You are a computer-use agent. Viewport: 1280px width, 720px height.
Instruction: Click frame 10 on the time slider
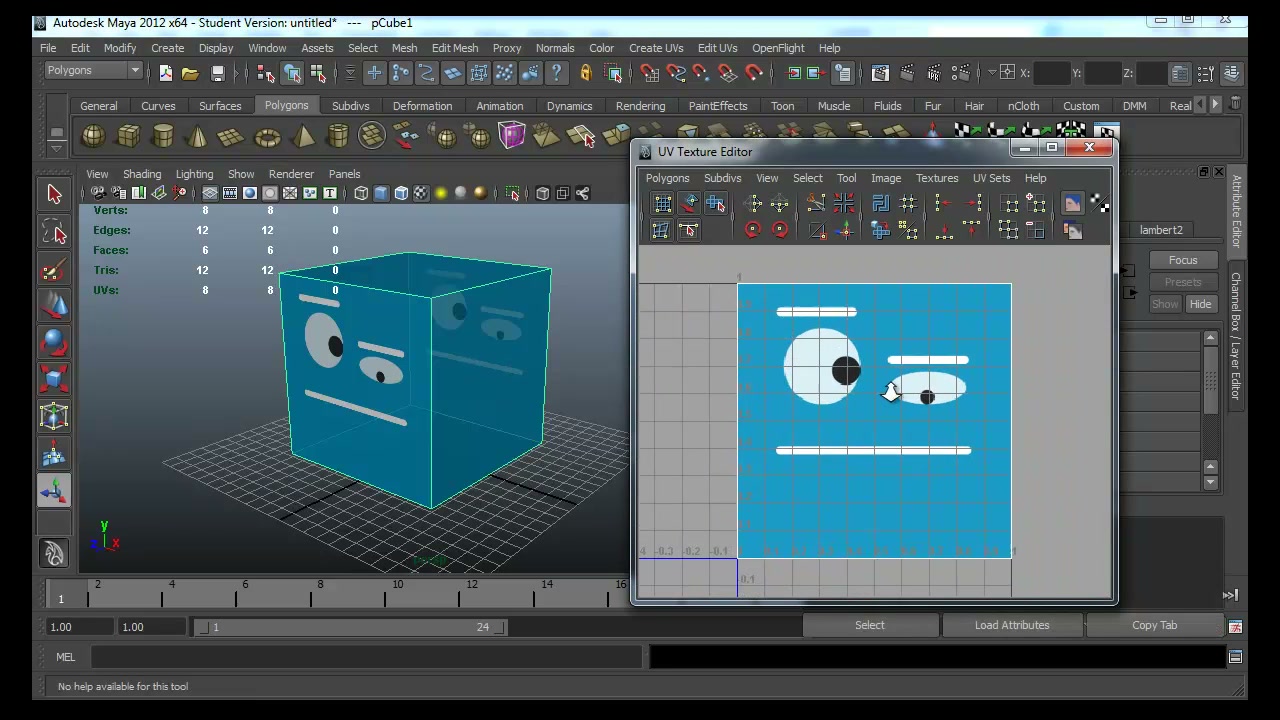click(398, 591)
